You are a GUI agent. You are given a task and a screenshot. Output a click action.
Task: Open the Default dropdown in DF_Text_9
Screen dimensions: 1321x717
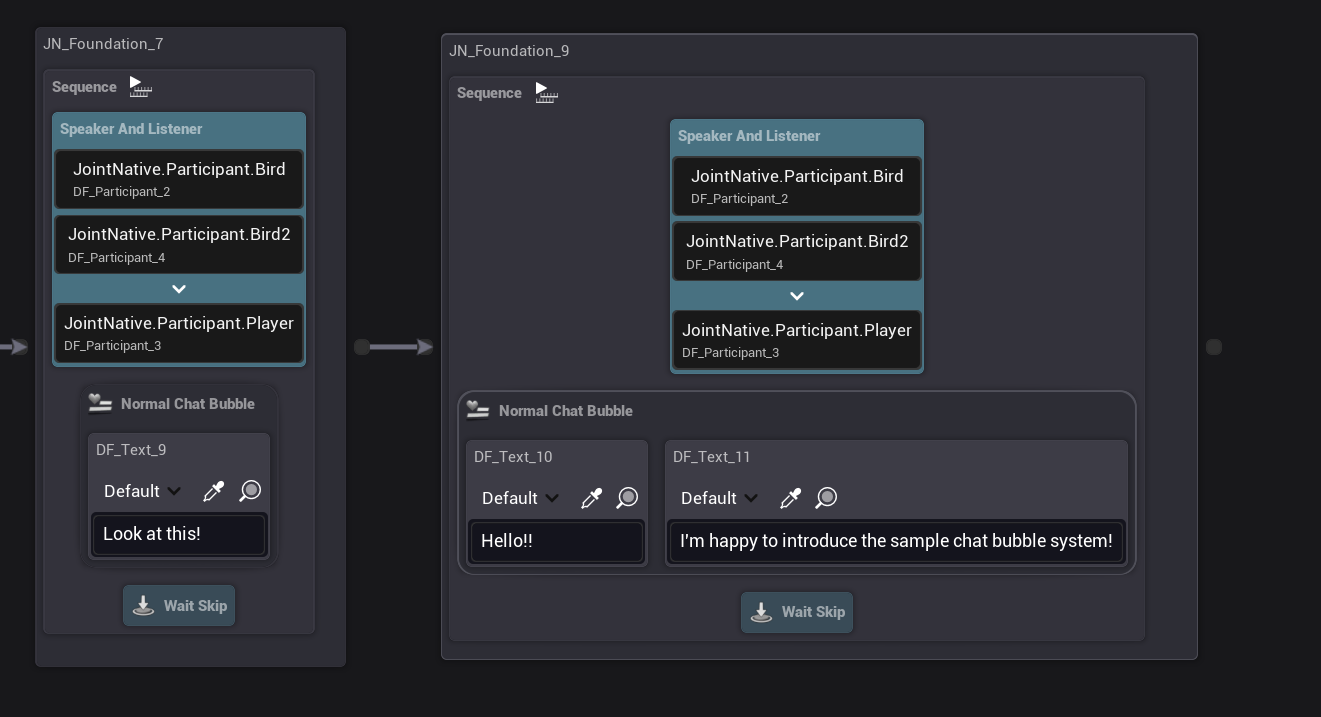142,491
